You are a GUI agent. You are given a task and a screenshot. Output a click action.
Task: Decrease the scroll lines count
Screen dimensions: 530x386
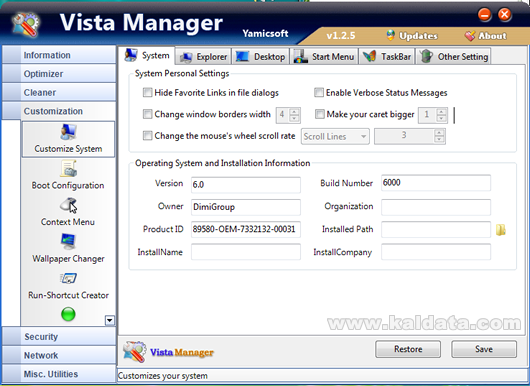(x=439, y=140)
